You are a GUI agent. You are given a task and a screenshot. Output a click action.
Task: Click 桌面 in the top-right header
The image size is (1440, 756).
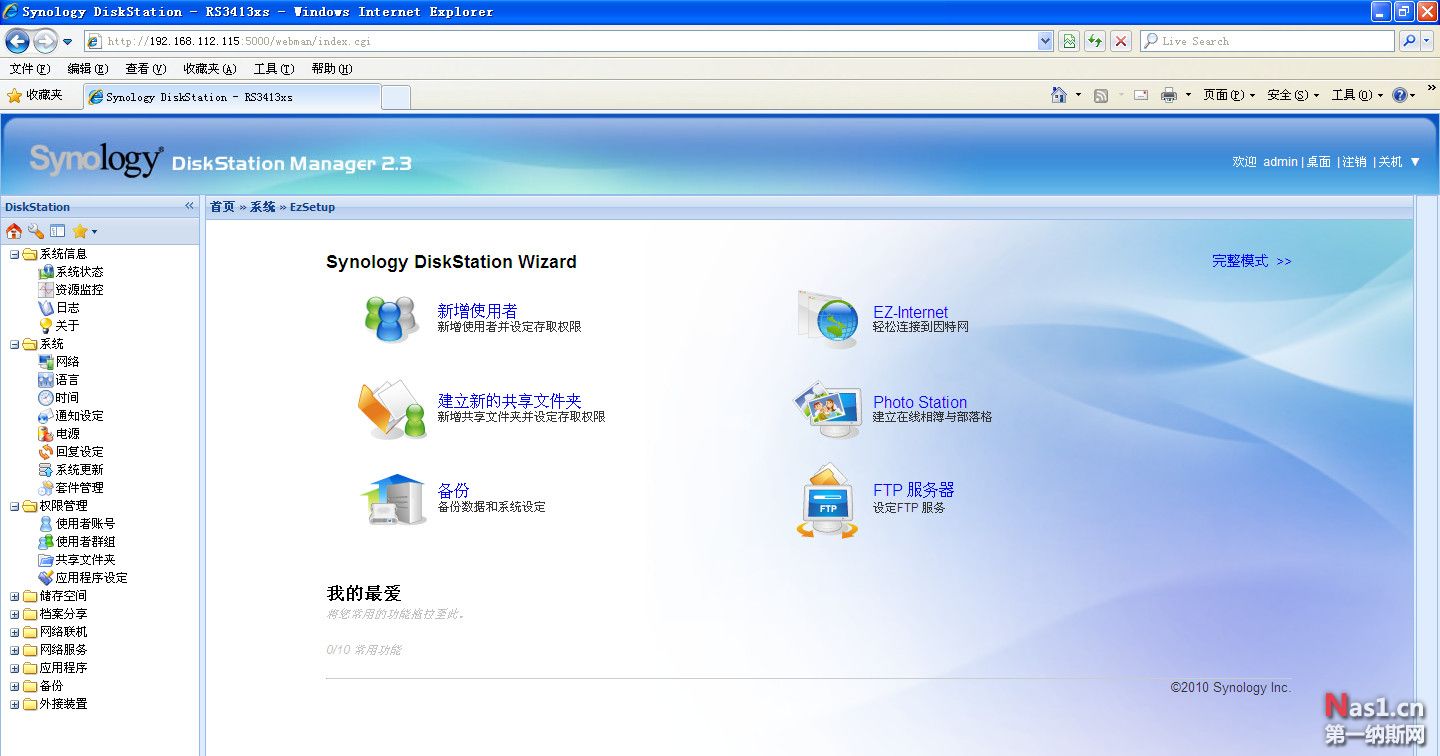pos(1319,162)
